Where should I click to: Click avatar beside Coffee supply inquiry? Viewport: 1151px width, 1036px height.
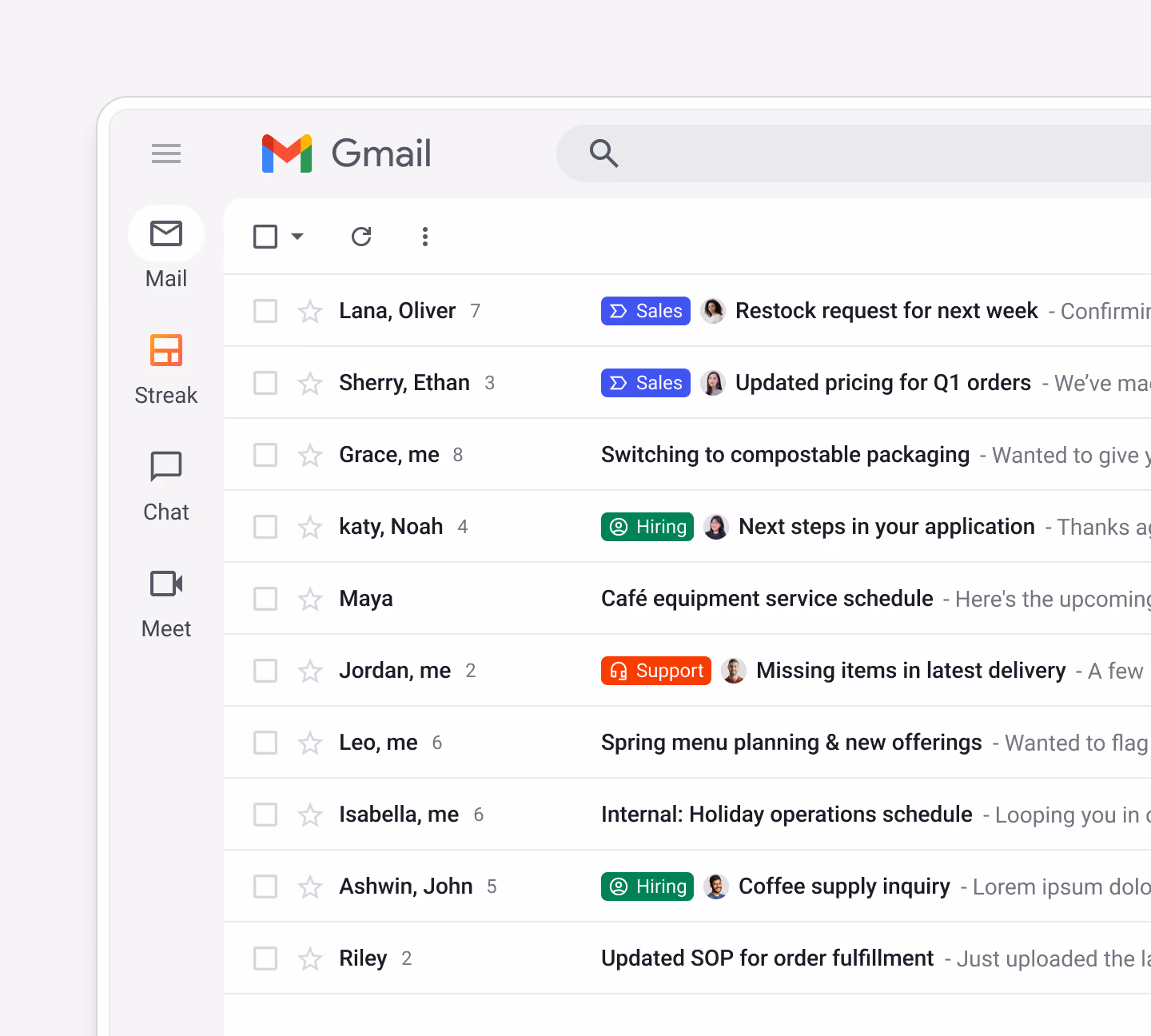[x=716, y=887]
